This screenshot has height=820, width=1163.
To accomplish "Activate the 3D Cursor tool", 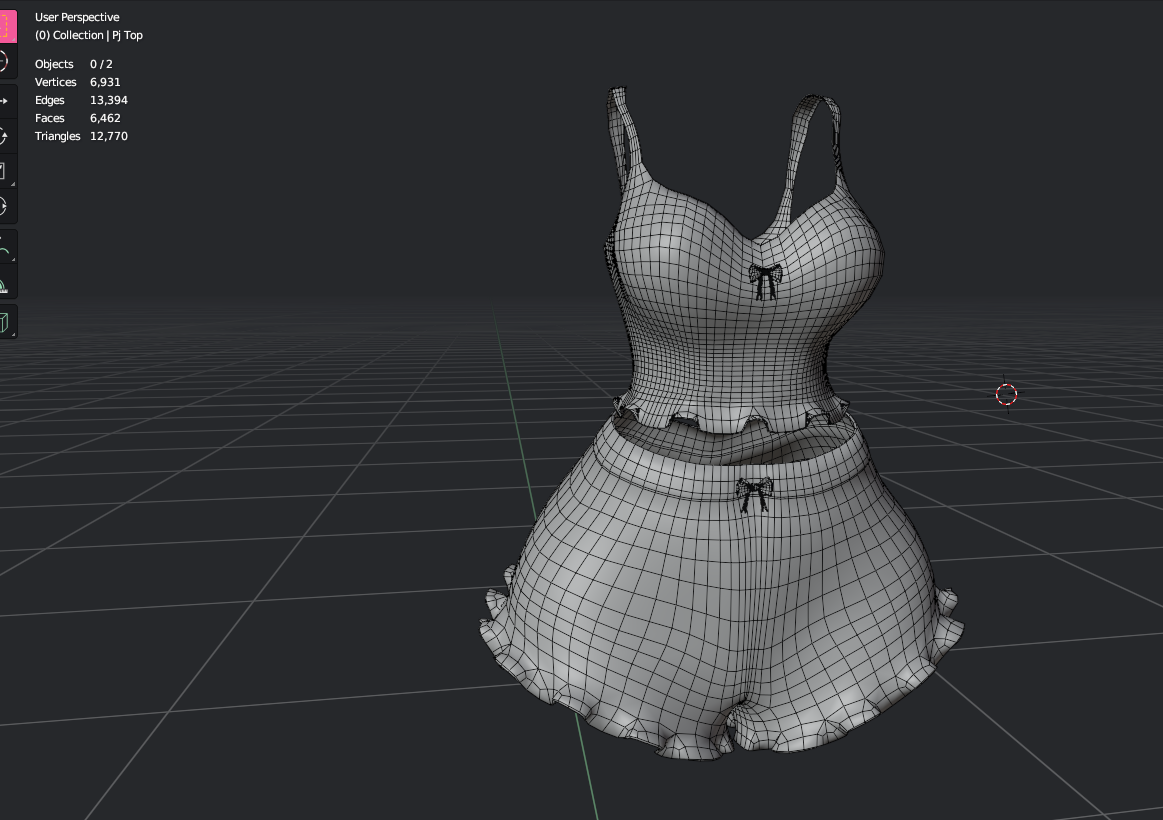I will coord(6,62).
